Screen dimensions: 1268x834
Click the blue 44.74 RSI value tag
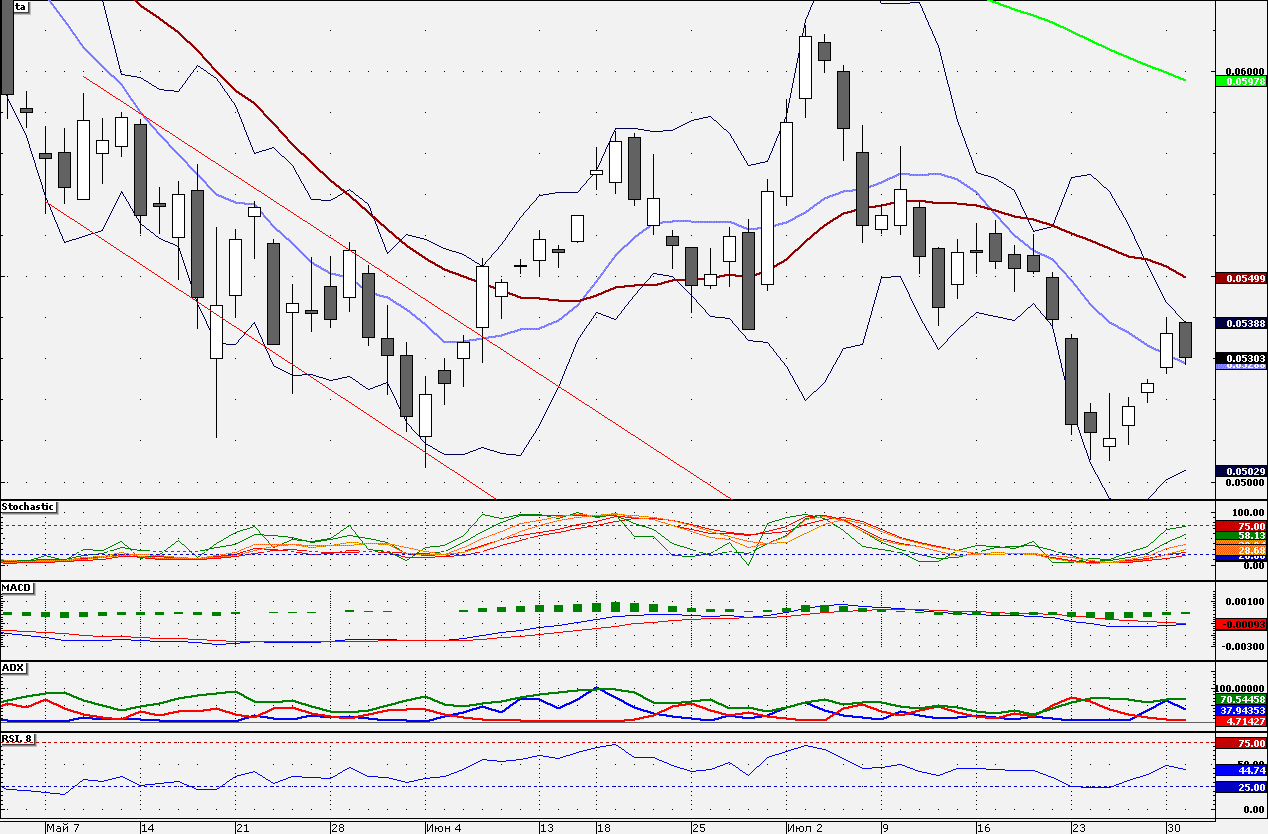point(1241,770)
